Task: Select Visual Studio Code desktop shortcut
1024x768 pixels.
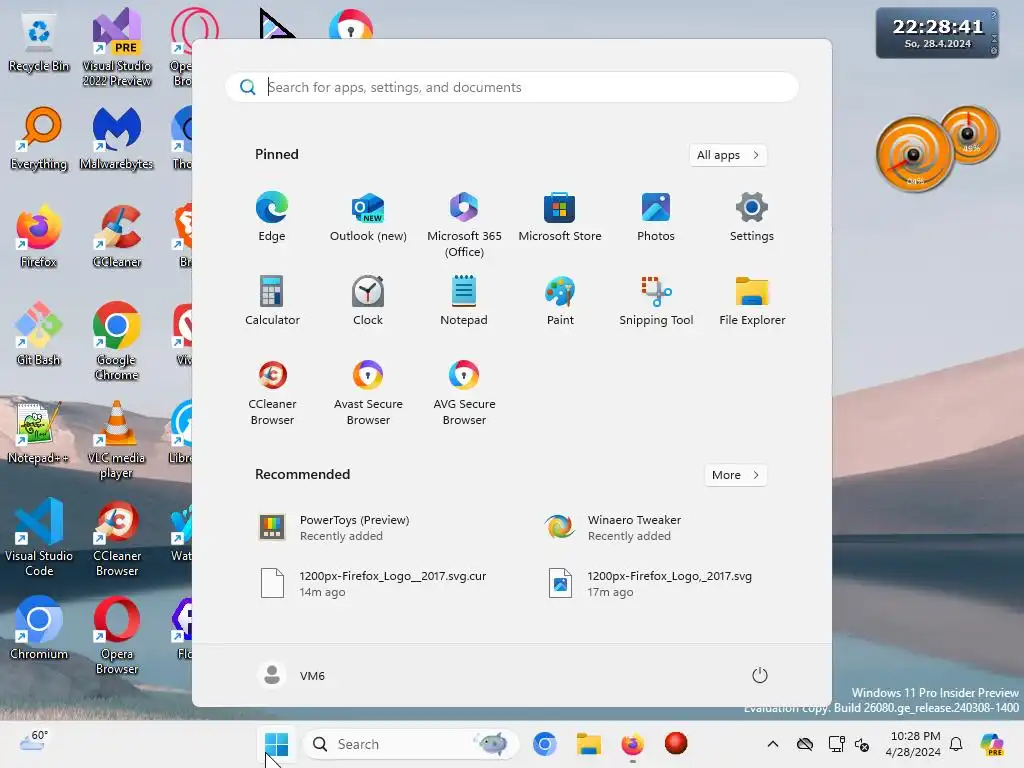Action: [x=39, y=537]
